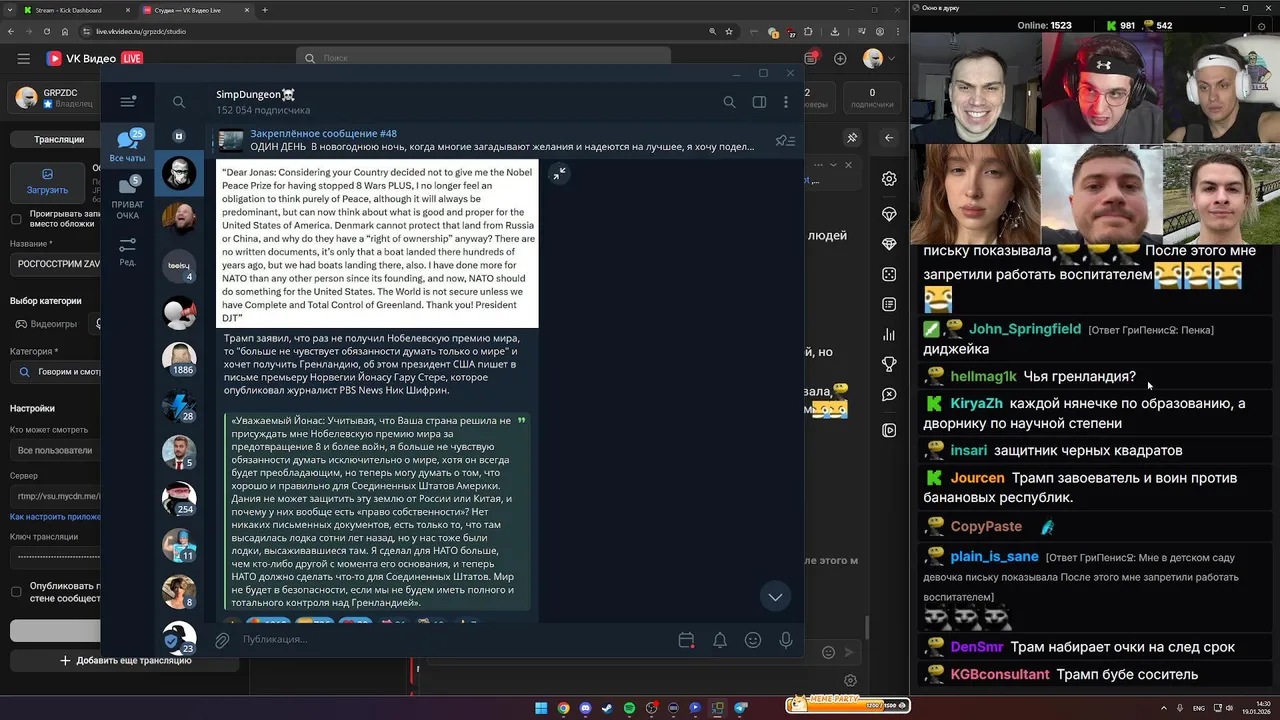
Task: Click the diamond icon in VK side panel
Action: click(889, 245)
